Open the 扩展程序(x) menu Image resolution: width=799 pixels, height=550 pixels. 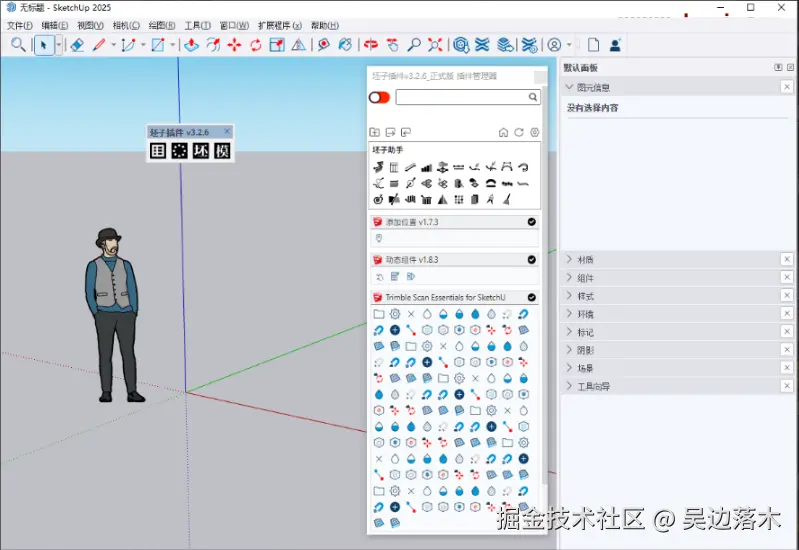coord(280,25)
